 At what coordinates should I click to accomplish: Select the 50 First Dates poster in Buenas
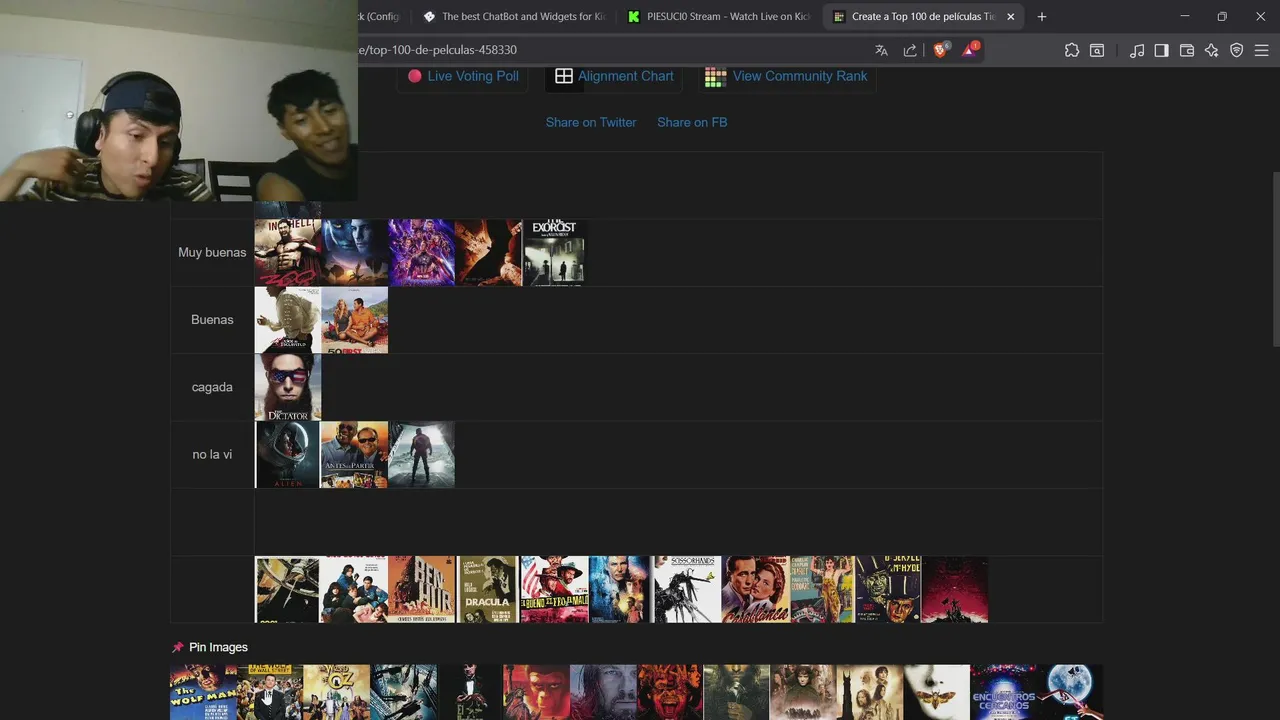(x=354, y=320)
